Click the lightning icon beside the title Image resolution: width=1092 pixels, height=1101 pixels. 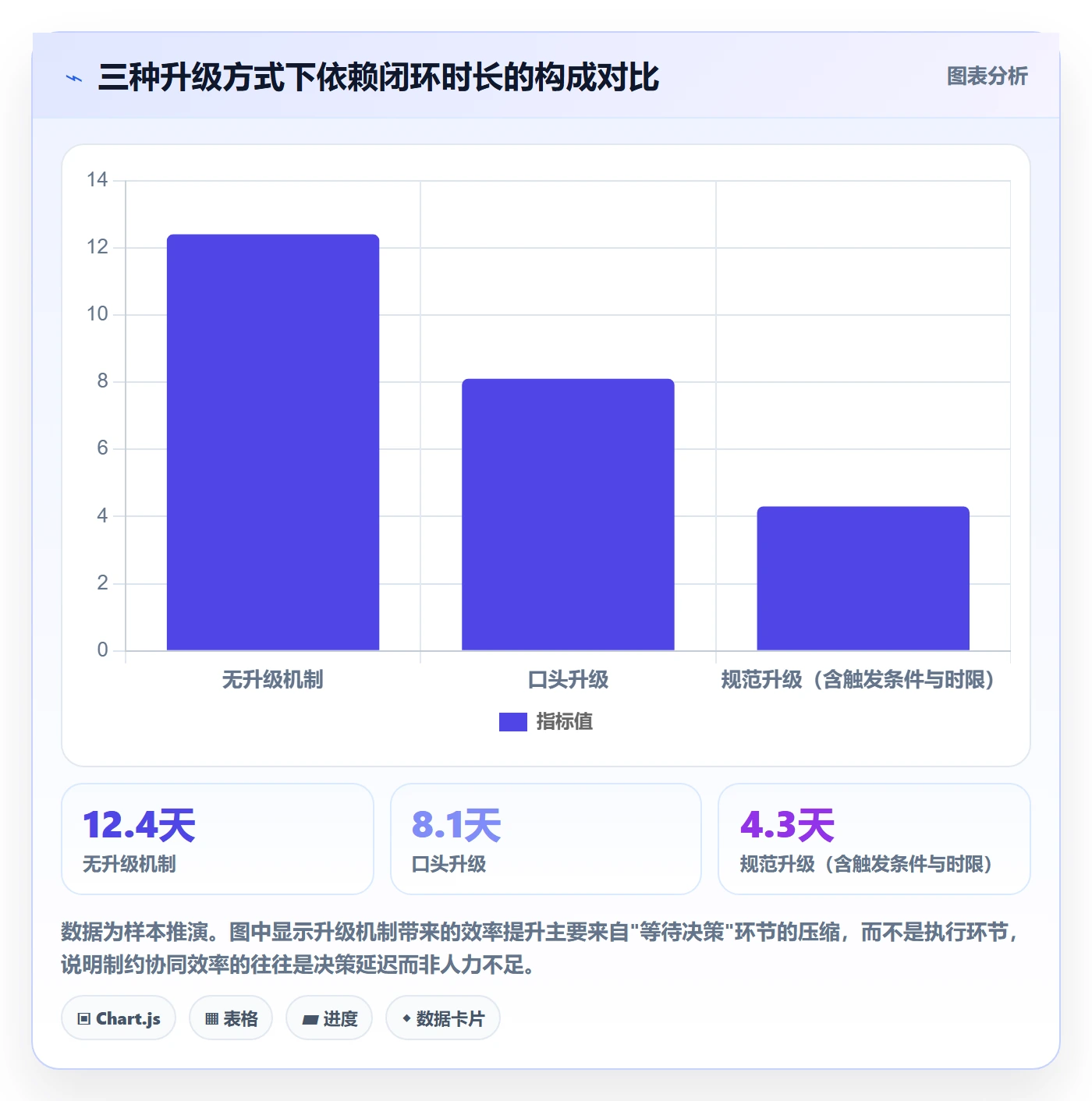click(74, 78)
